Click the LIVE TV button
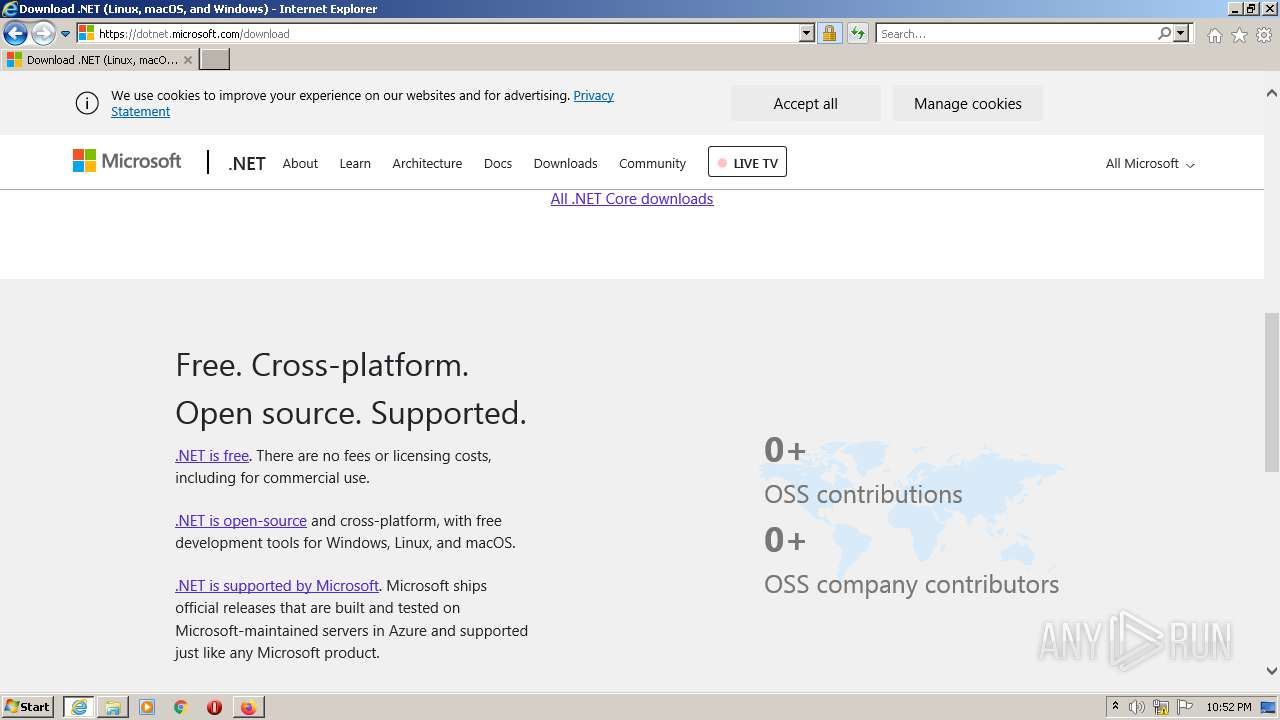The height and width of the screenshot is (720, 1280). click(747, 162)
